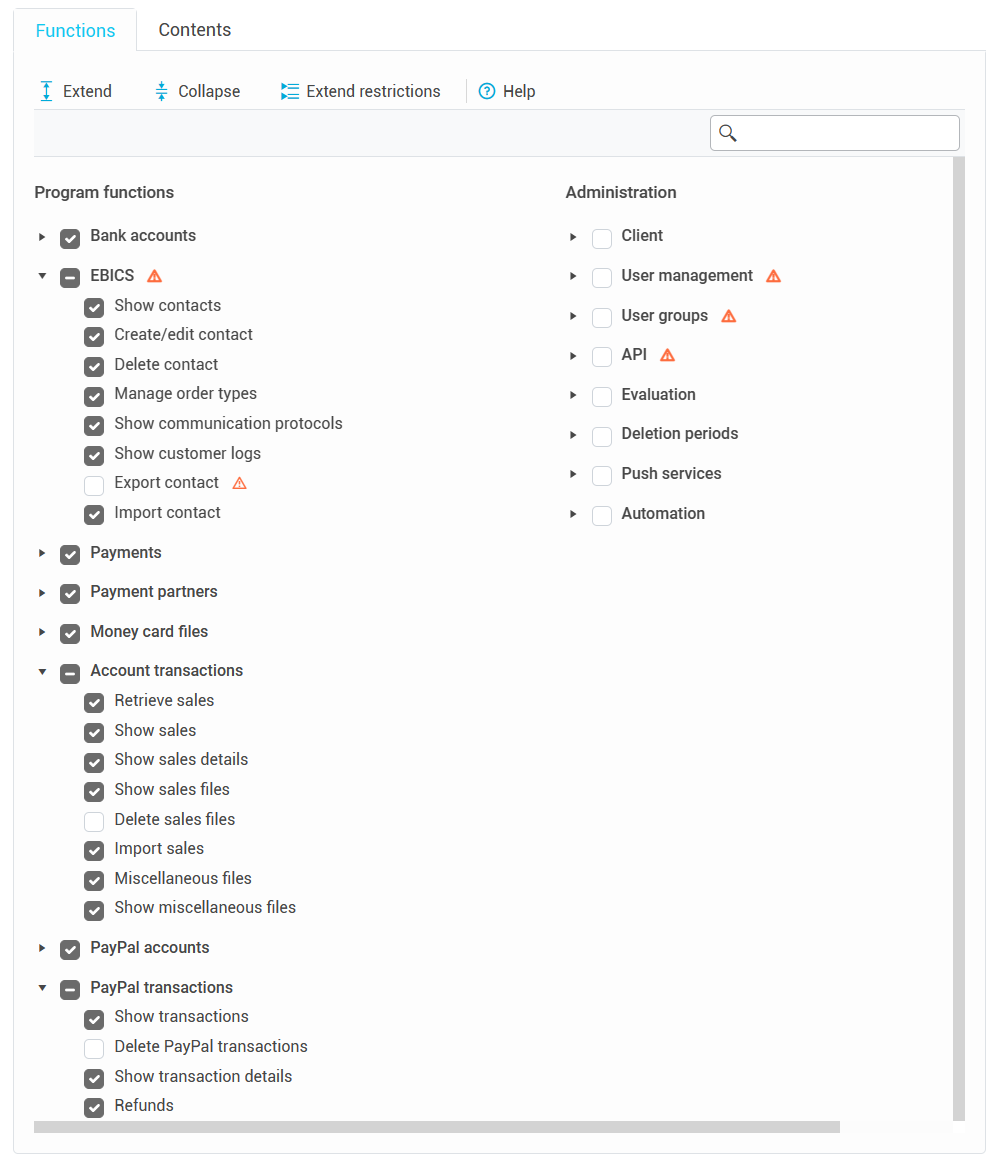
Task: Enable the Export contact checkbox
Action: coord(94,486)
